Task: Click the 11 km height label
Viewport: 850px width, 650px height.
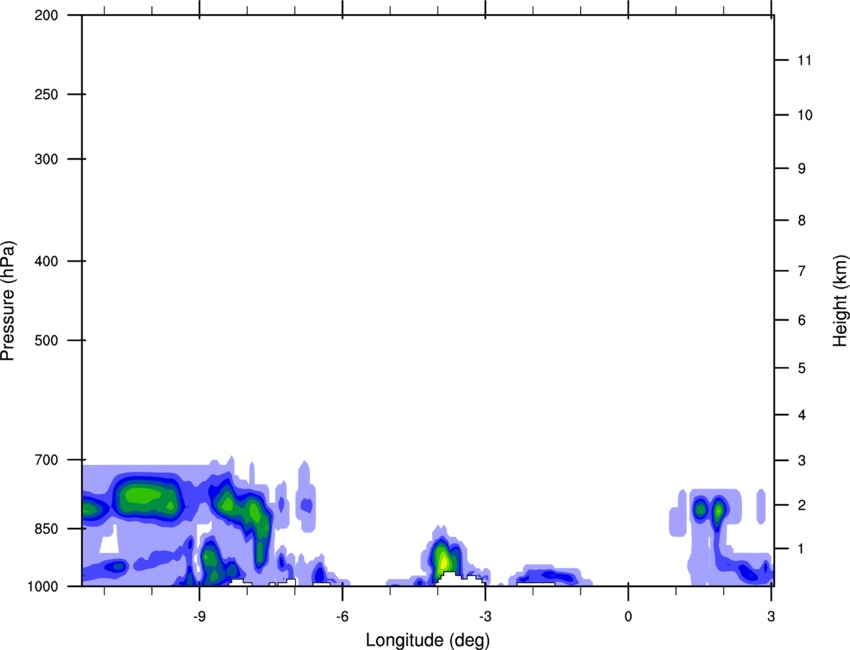Action: 804,60
